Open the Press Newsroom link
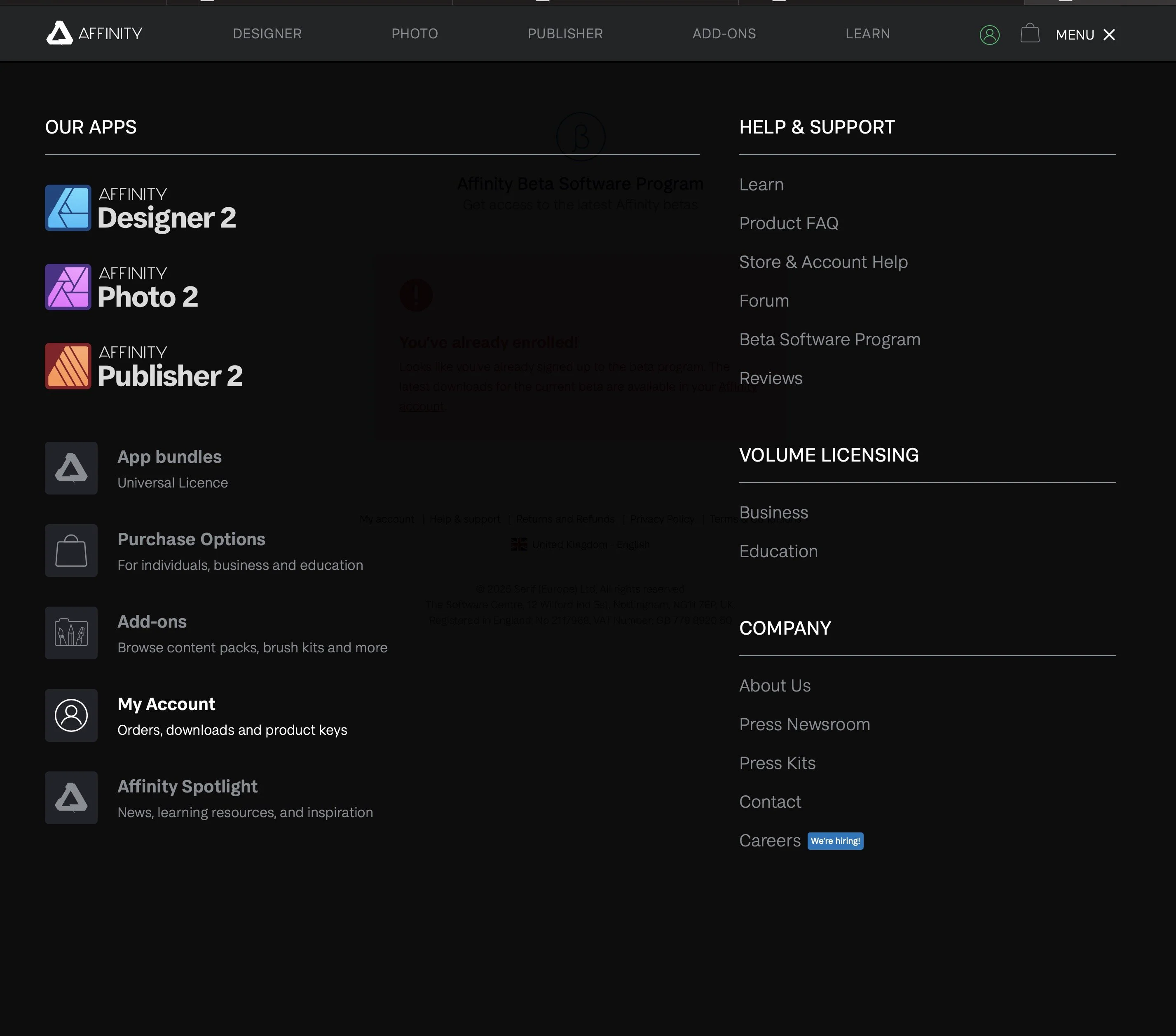Viewport: 1176px width, 1036px height. click(x=804, y=724)
